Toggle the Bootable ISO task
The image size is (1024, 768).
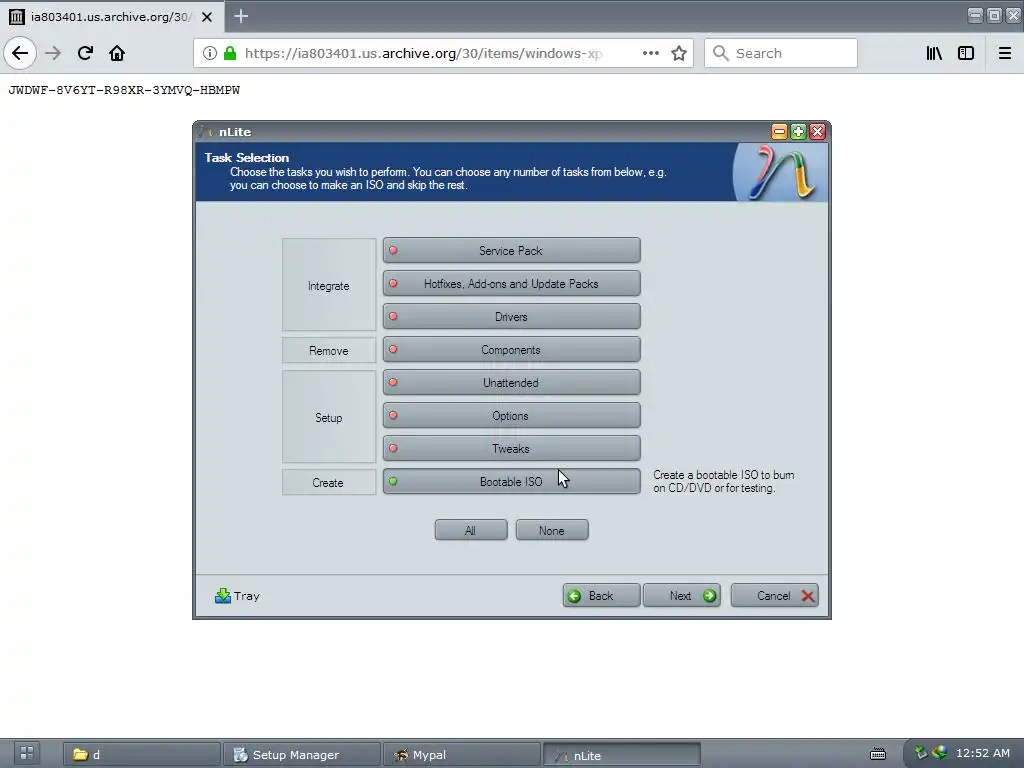pyautogui.click(x=511, y=482)
